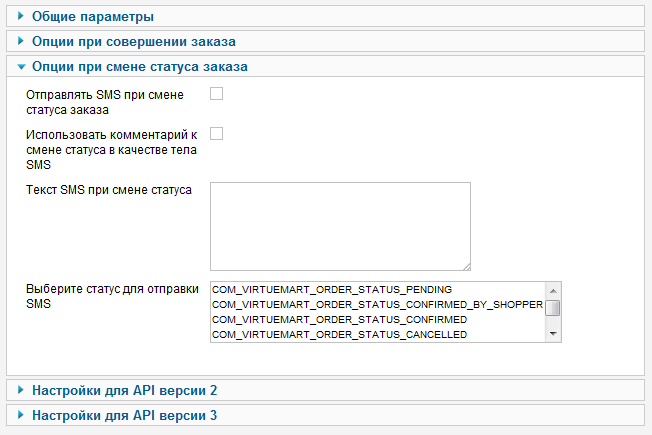Open the Общие параметры panel header
The height and width of the screenshot is (435, 652).
point(93,17)
